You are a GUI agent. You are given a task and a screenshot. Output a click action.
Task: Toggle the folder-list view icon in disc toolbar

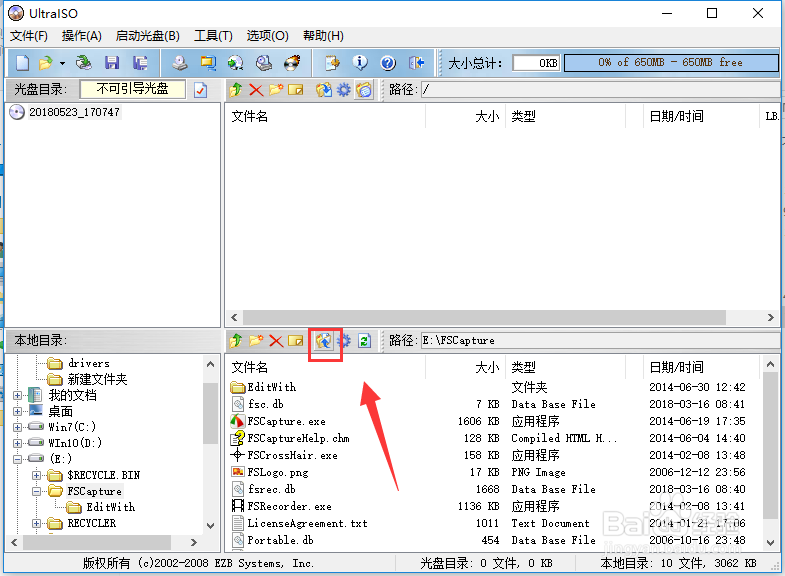point(364,90)
